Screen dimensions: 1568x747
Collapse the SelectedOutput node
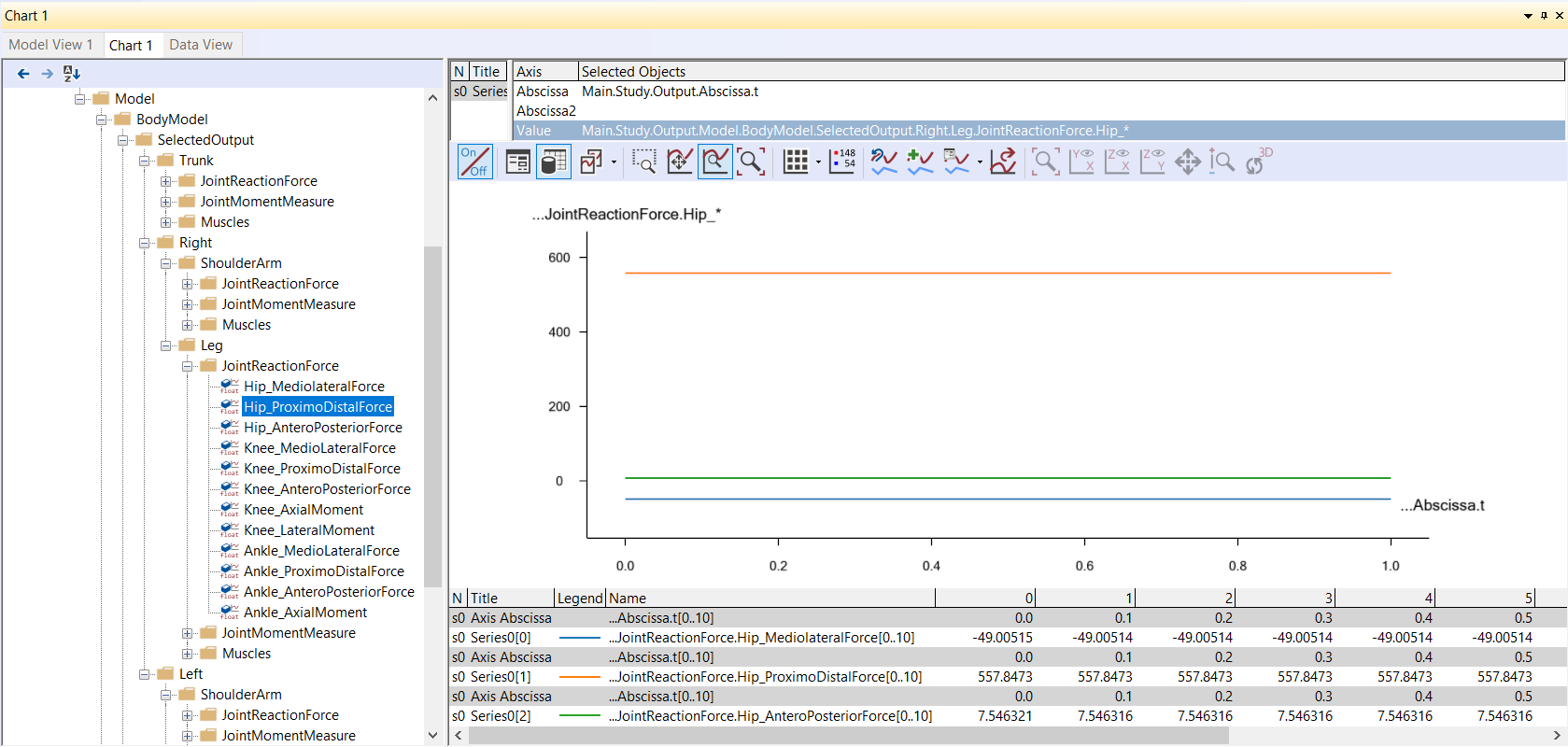tap(123, 140)
